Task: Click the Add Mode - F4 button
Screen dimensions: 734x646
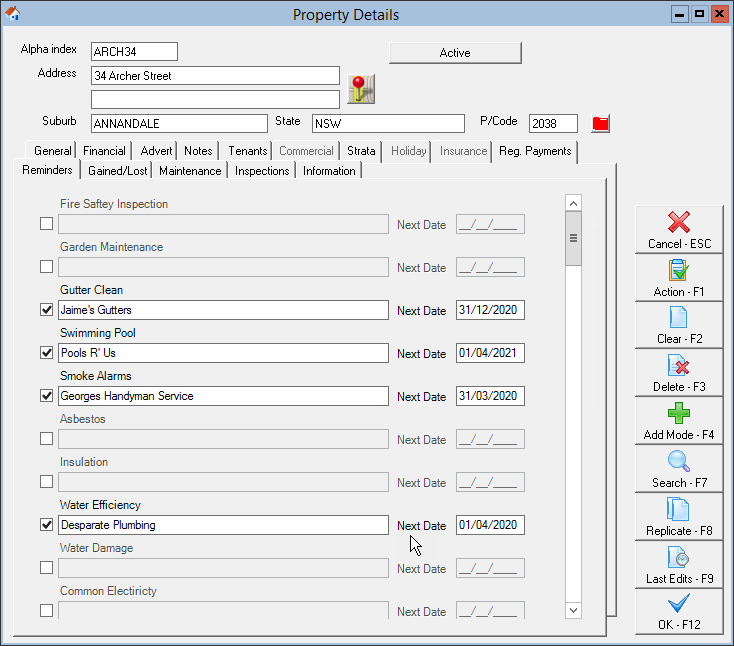Action: (x=679, y=421)
